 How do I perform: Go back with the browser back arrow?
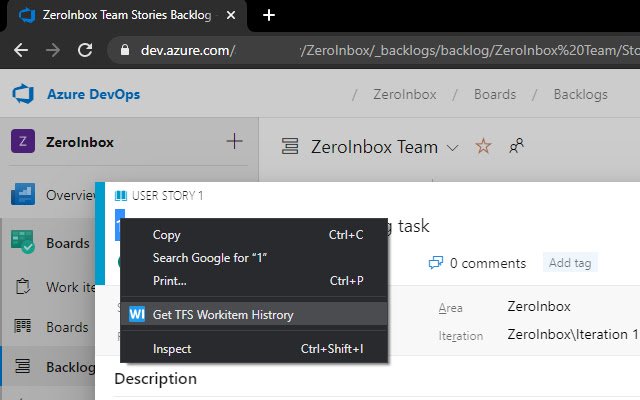coord(21,51)
